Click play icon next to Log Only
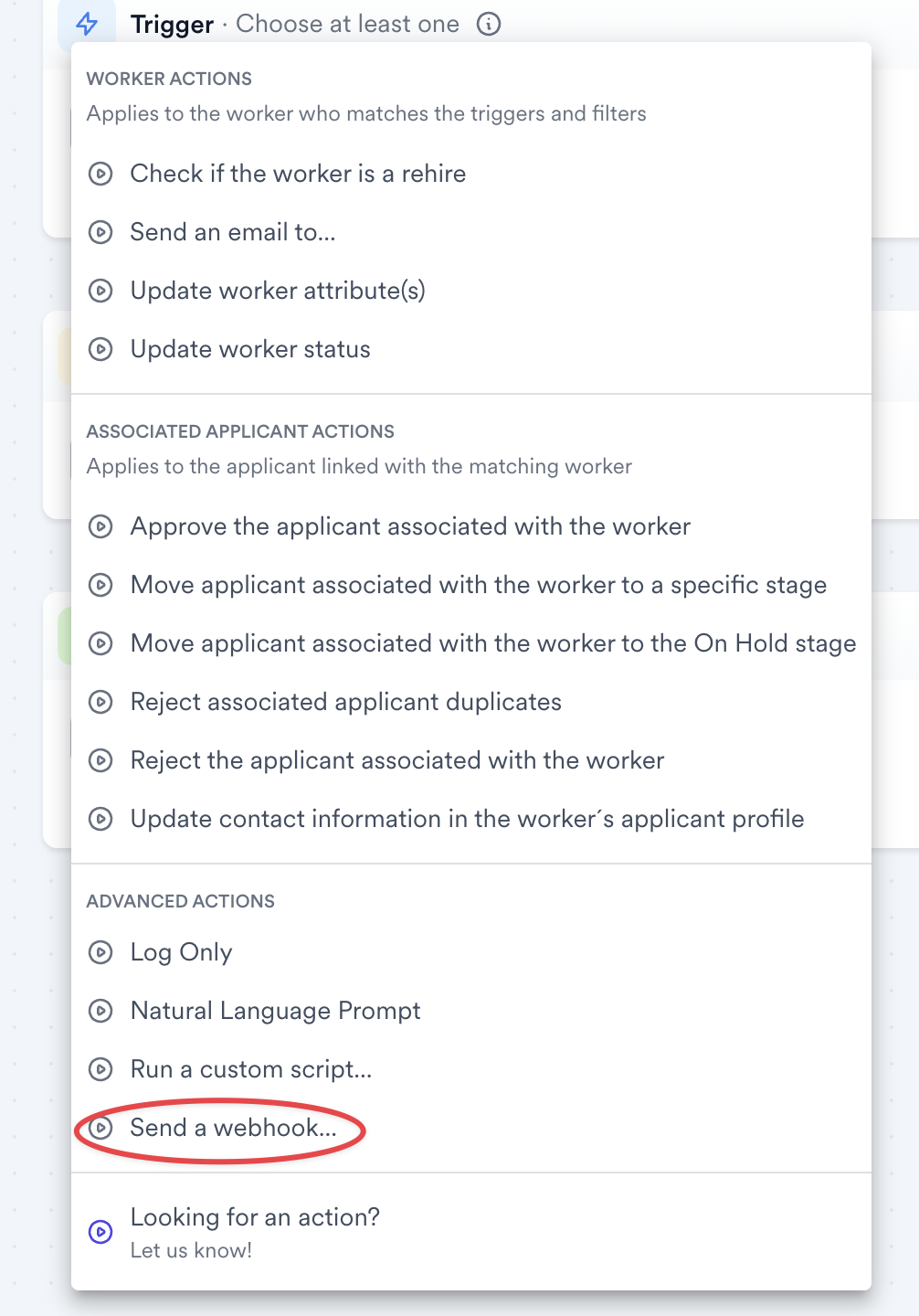The width and height of the screenshot is (919, 1316). pyautogui.click(x=100, y=952)
